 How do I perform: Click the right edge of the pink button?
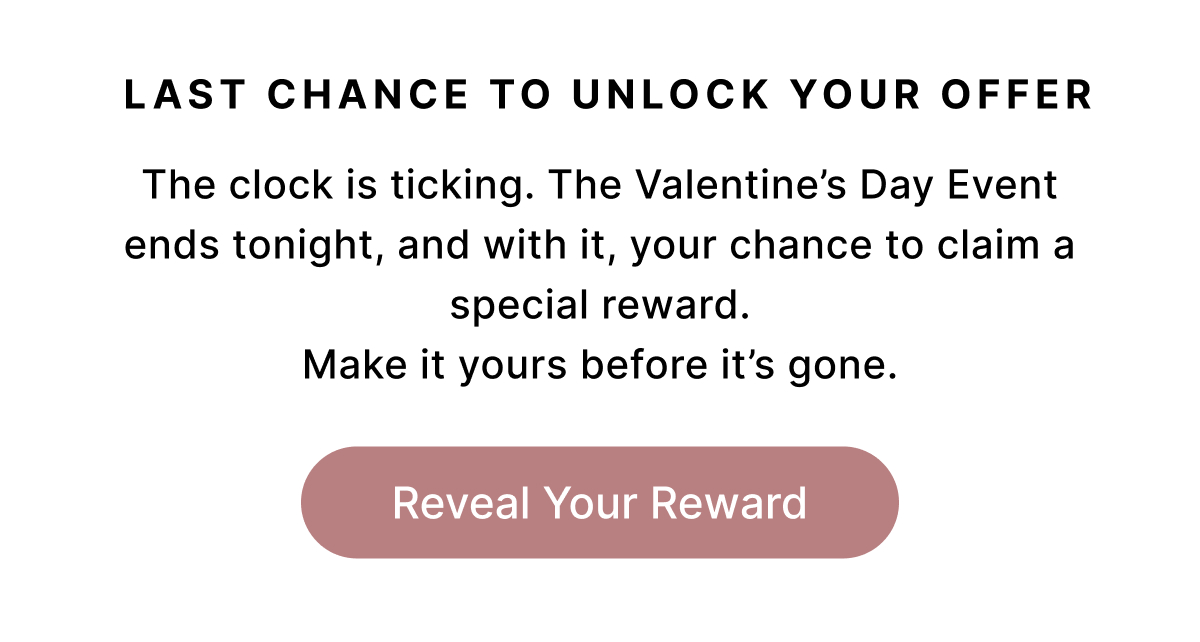[x=890, y=502]
